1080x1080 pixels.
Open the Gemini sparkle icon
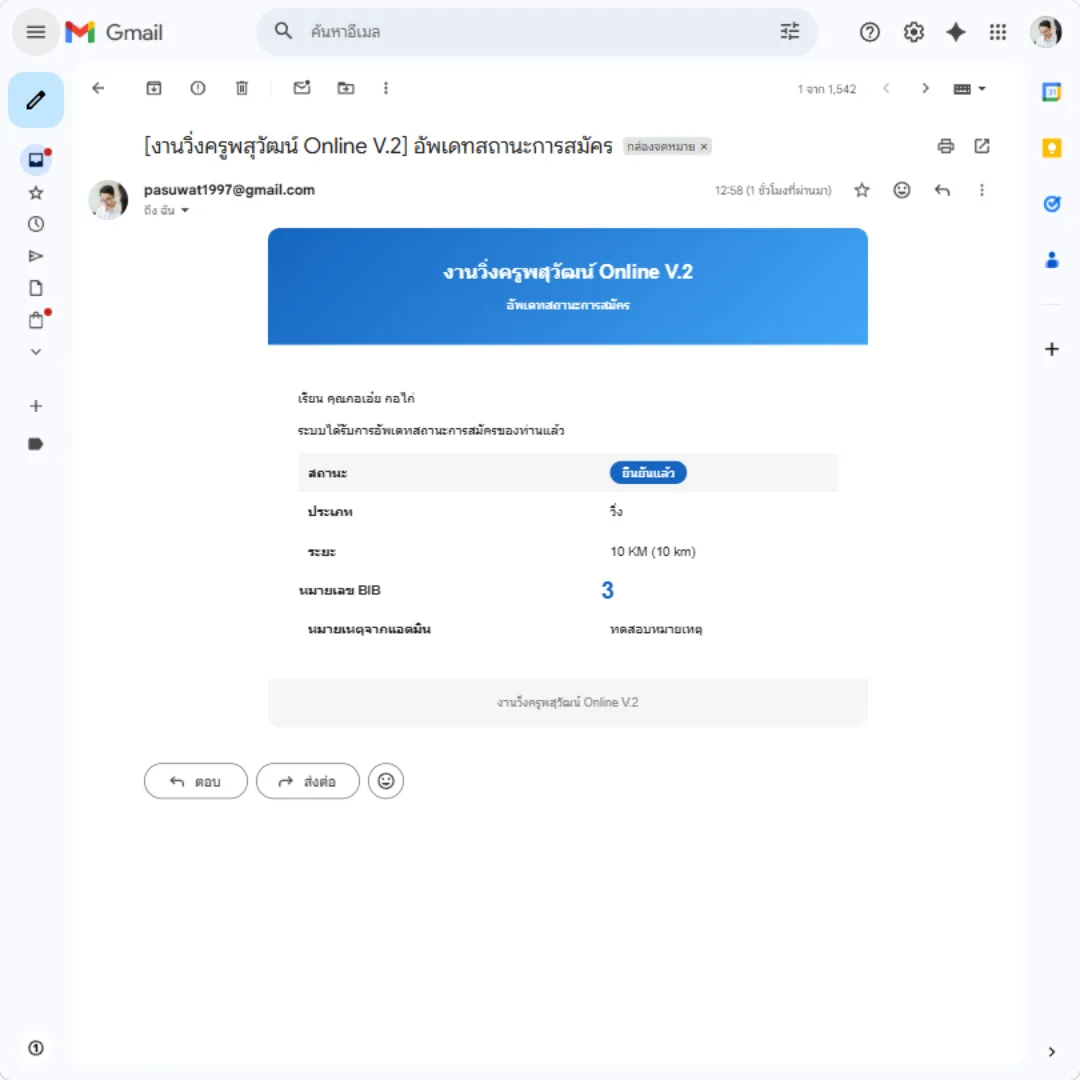pos(956,32)
